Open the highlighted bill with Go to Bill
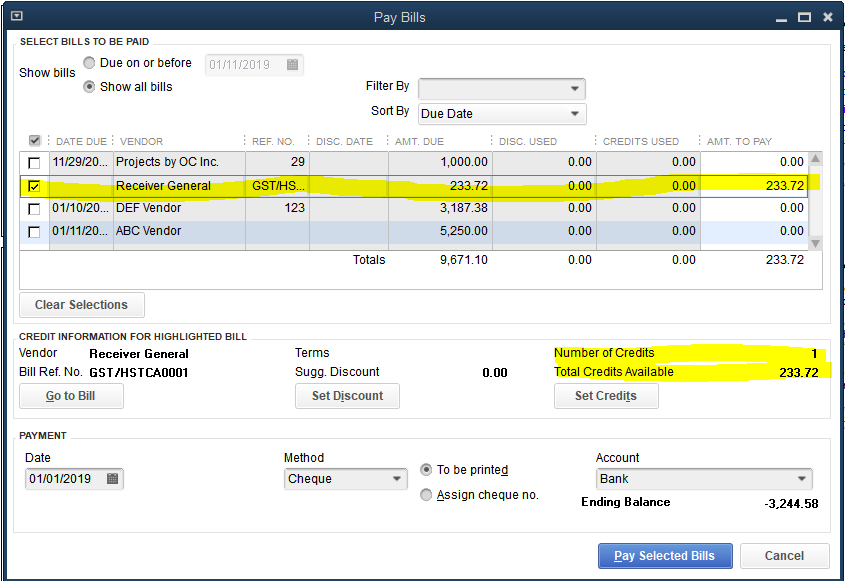This screenshot has width=845, height=581. (71, 396)
